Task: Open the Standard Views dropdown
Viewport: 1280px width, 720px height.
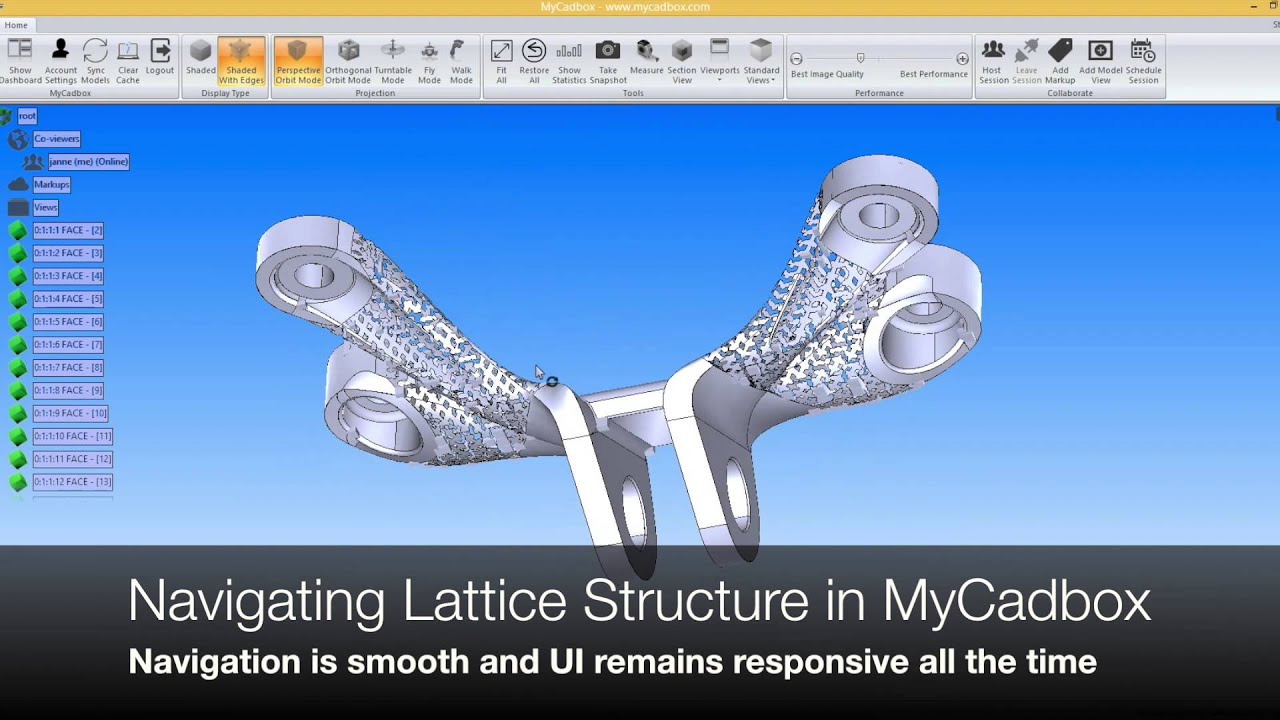Action: pyautogui.click(x=761, y=61)
